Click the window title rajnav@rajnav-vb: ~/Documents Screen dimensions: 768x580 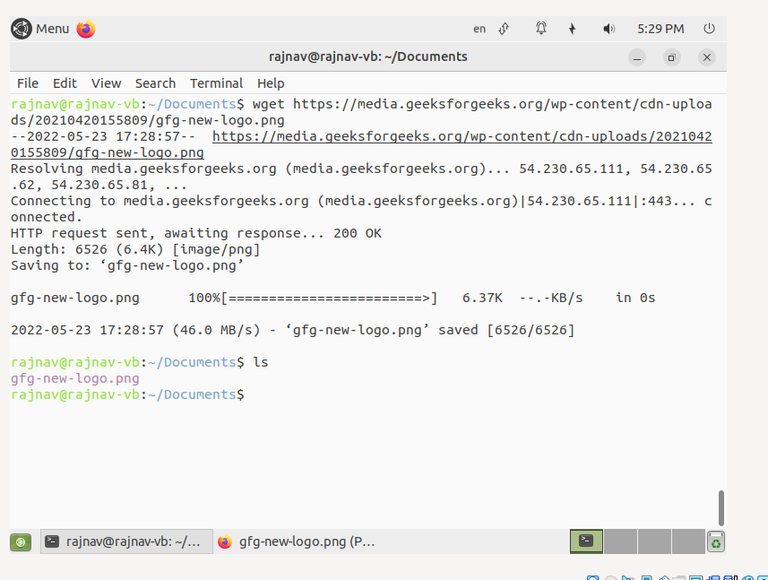coord(368,57)
